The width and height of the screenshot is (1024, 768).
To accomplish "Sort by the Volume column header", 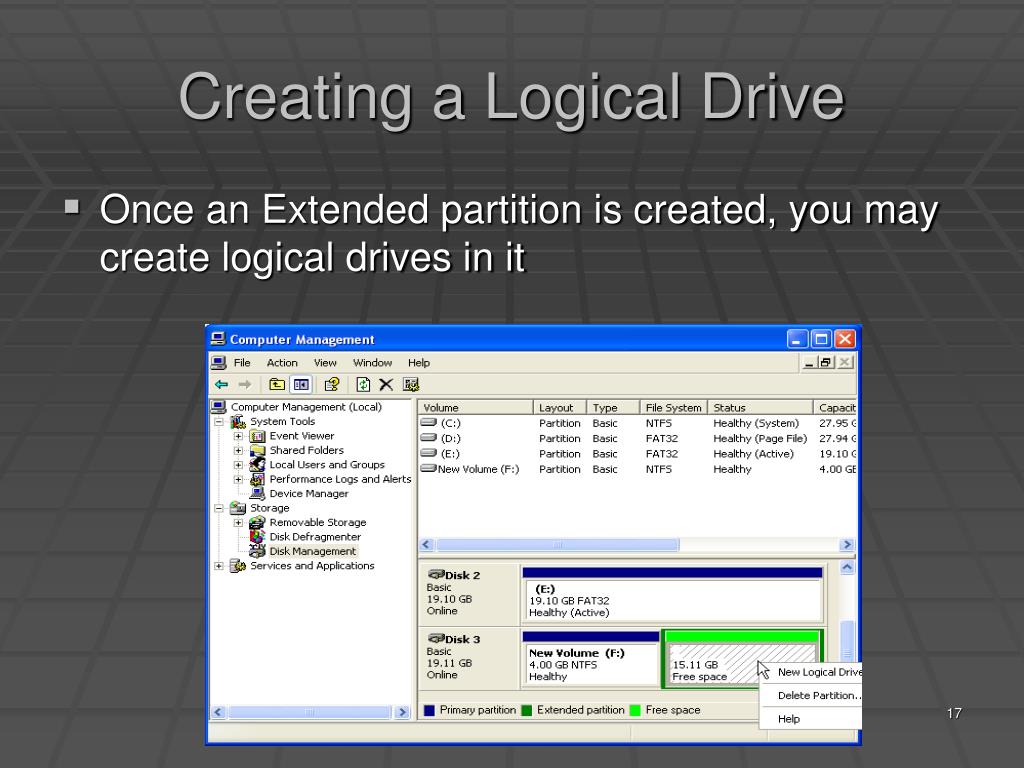I will point(475,408).
